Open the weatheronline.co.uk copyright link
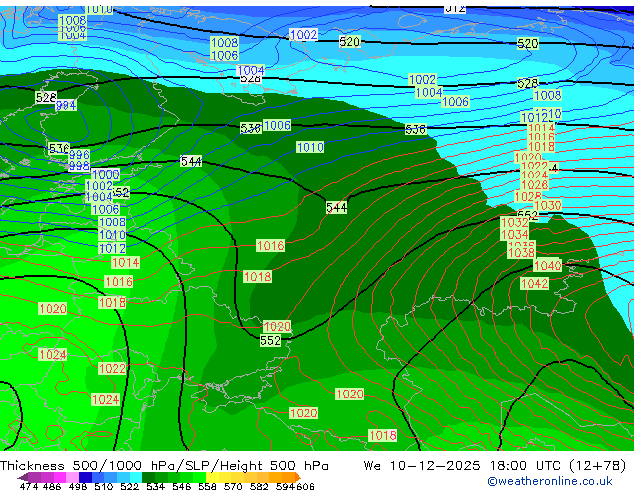Image resolution: width=634 pixels, height=490 pixels. coord(550,481)
